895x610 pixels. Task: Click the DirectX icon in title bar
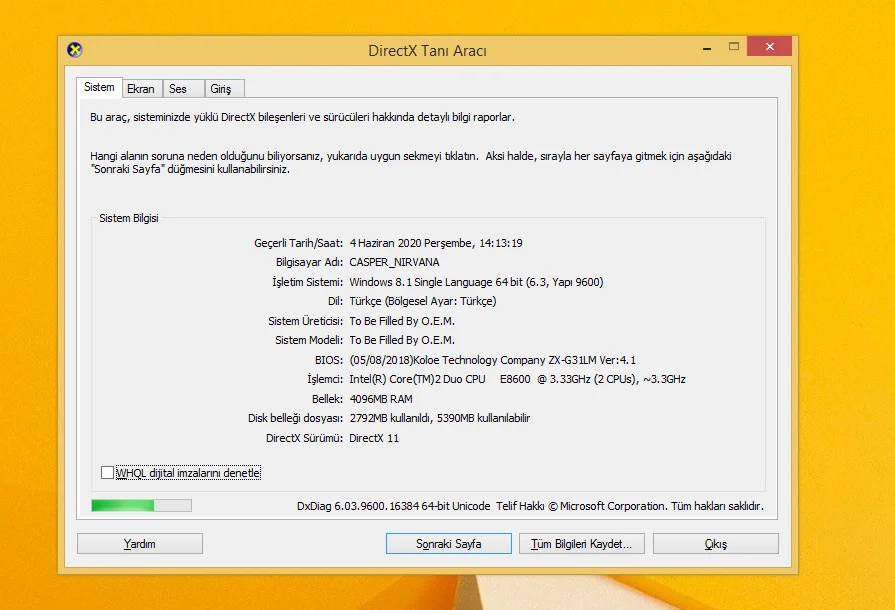[x=75, y=50]
